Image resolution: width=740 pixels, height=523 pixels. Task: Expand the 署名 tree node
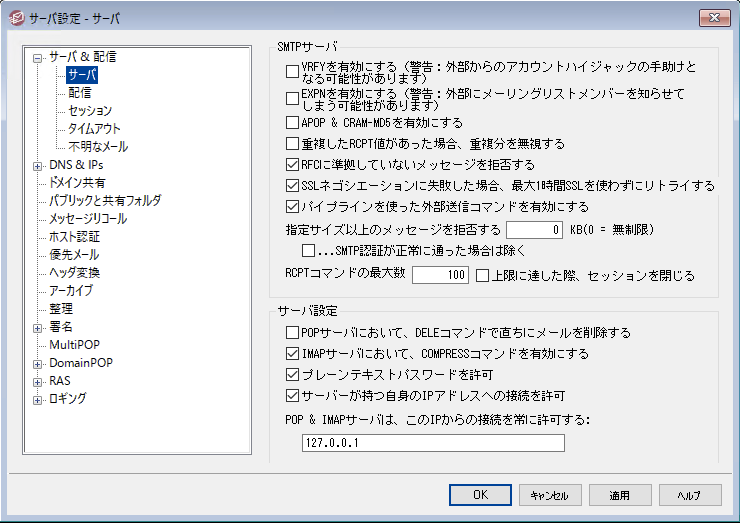[38, 327]
